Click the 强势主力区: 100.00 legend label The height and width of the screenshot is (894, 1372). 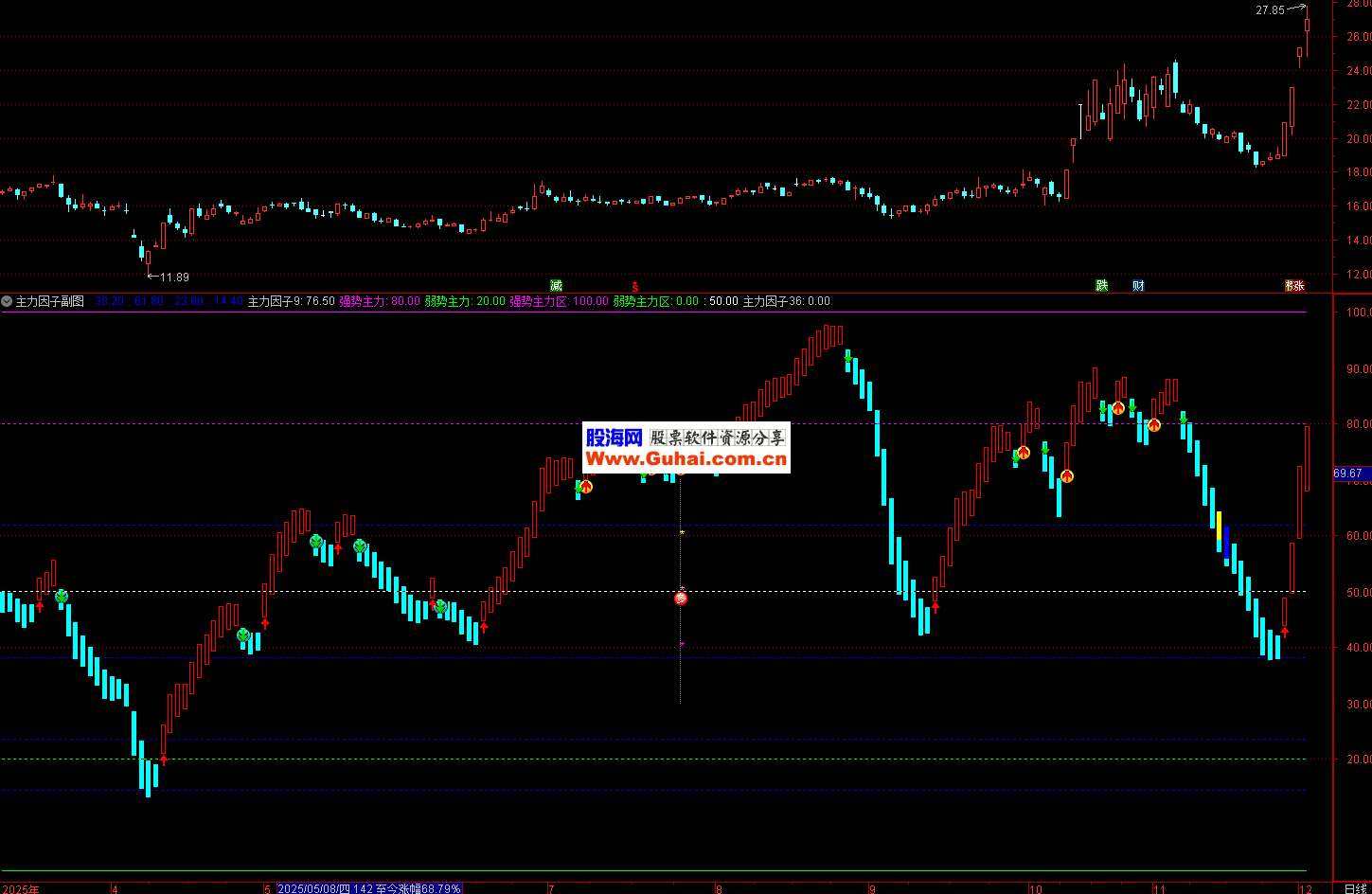(559, 302)
